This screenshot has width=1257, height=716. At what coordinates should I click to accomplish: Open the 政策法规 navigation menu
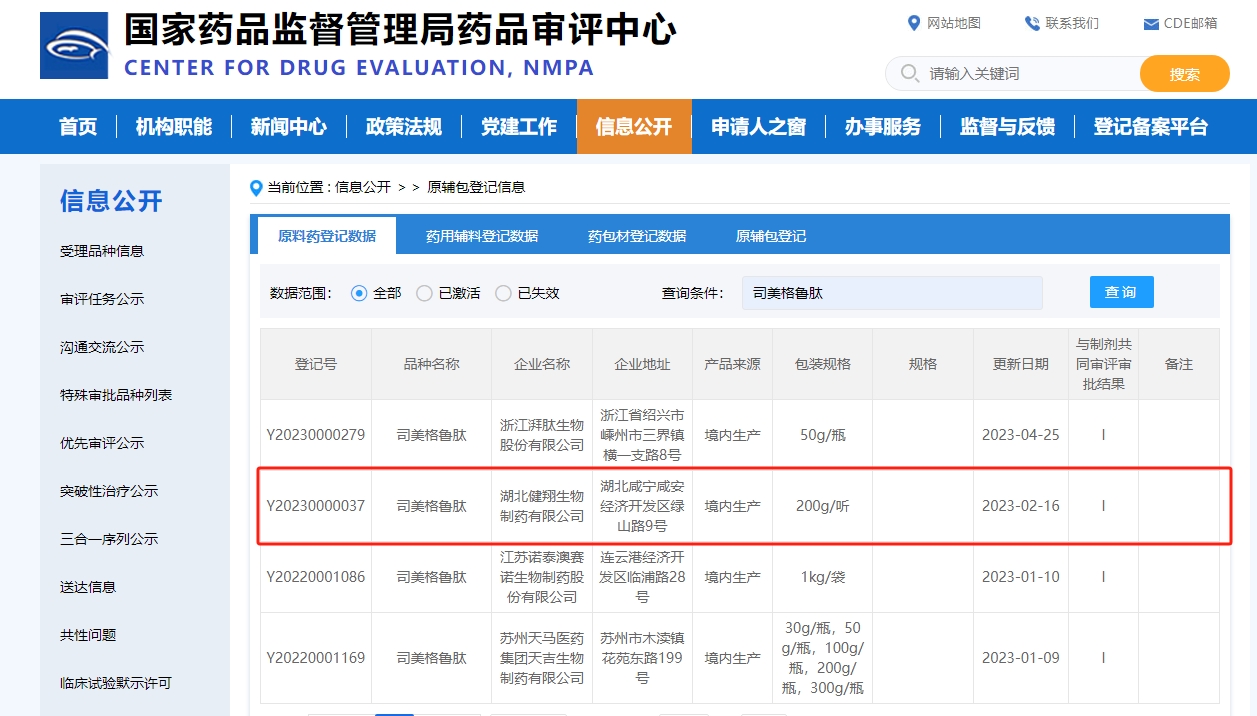click(x=403, y=127)
